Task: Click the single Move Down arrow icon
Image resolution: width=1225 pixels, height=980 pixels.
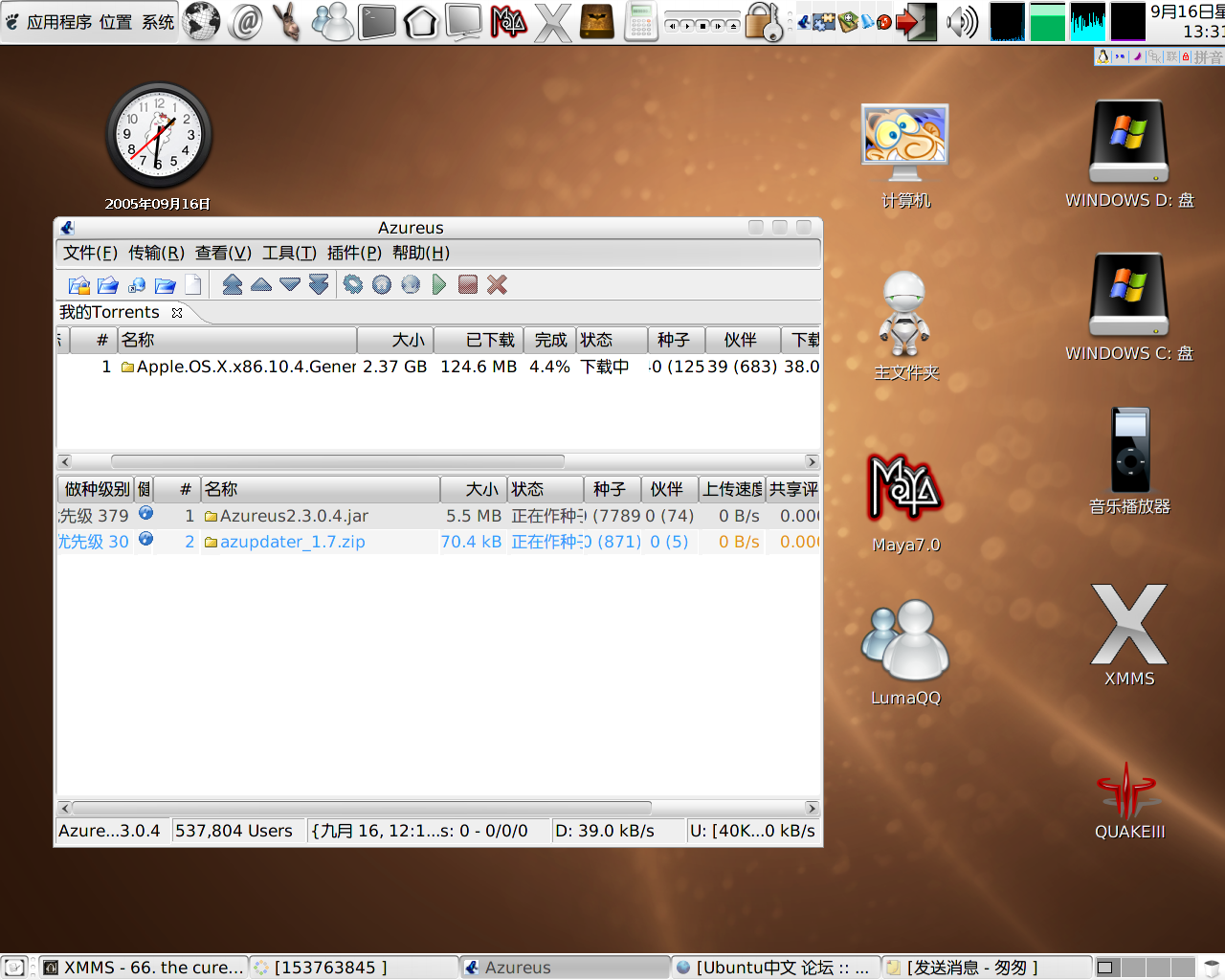Action: [290, 284]
